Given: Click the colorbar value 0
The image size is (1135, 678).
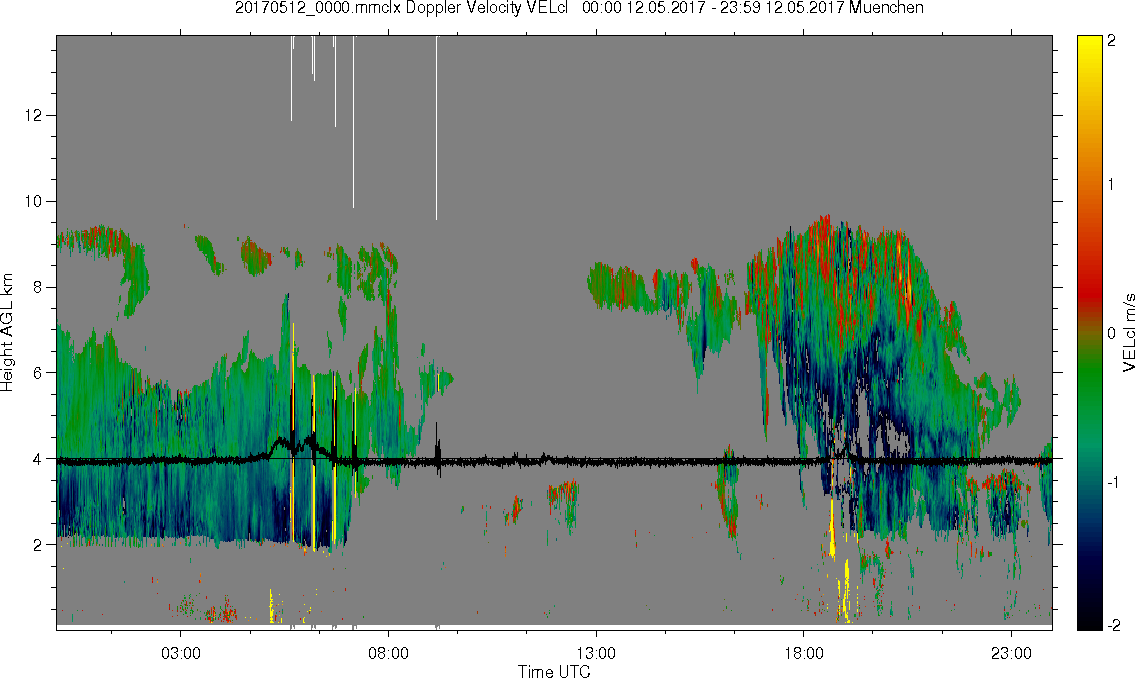Looking at the screenshot, I should [1112, 334].
